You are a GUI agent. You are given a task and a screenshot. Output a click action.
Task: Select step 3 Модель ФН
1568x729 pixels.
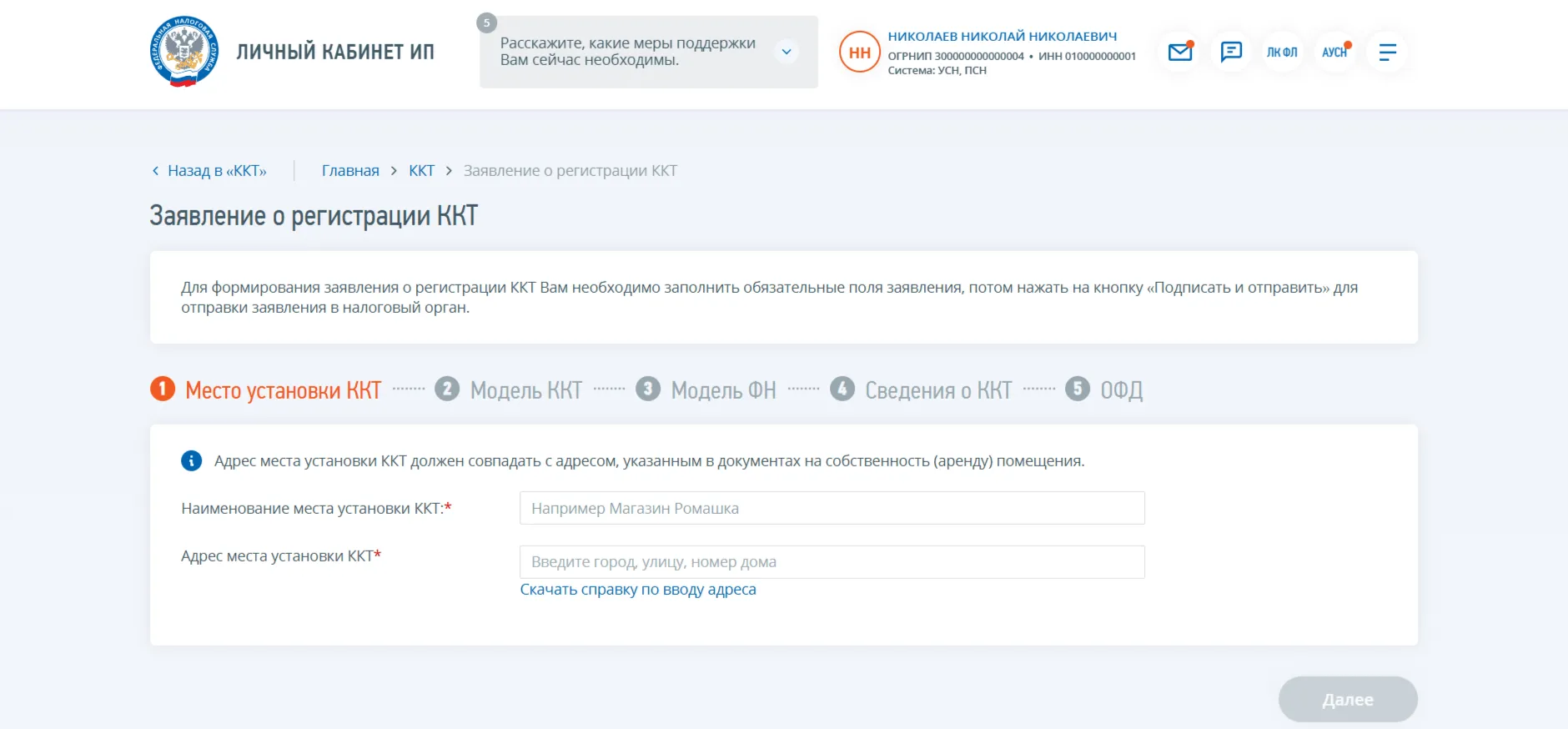pyautogui.click(x=707, y=390)
